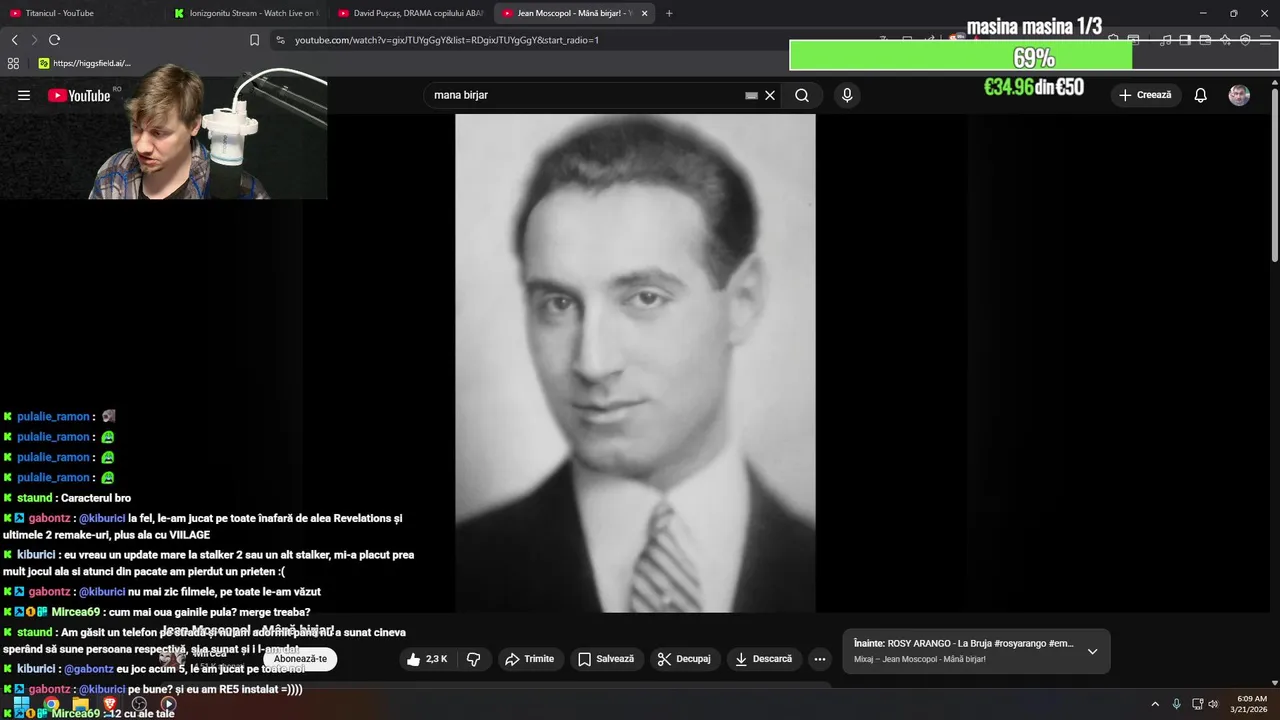1280x720 pixels.
Task: Click the Jean Moscopol portrait video frame
Action: tap(635, 363)
